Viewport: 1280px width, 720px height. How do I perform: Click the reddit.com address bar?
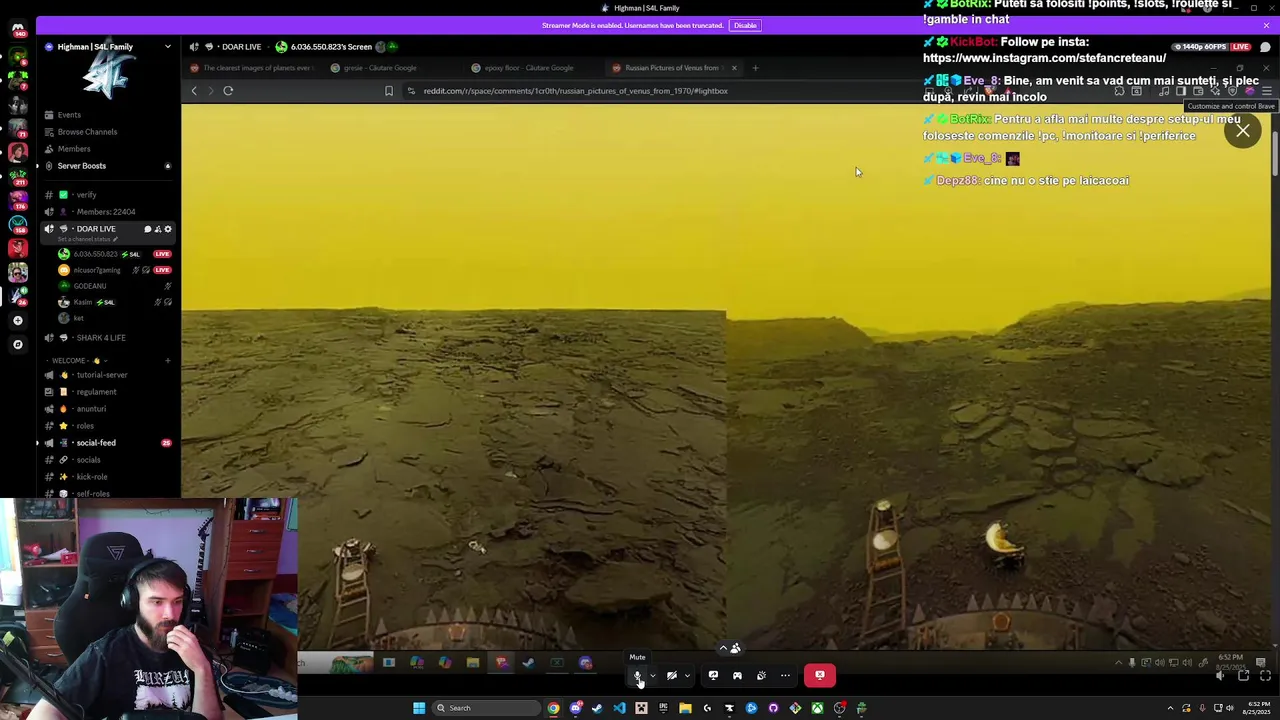point(575,91)
